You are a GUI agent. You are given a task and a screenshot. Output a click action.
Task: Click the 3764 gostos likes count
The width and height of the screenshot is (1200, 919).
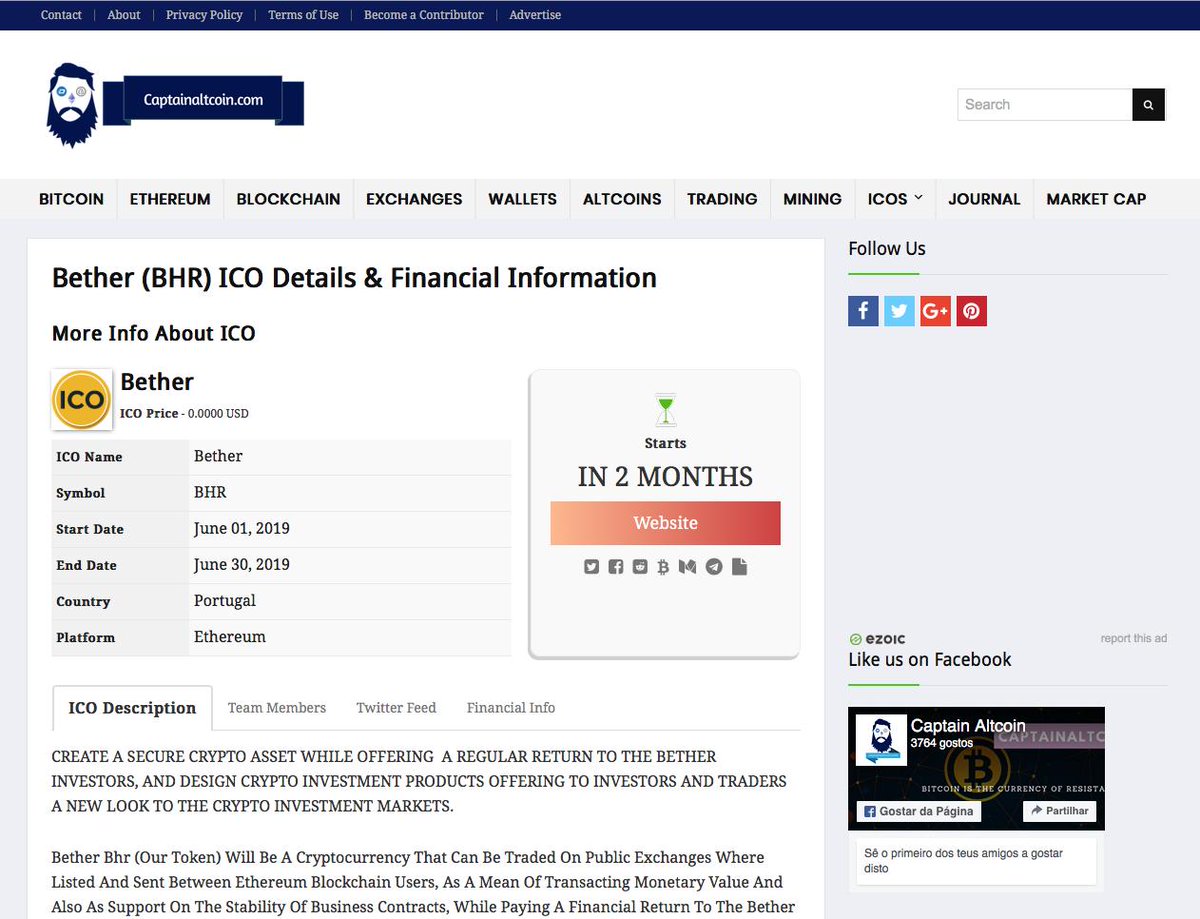[x=940, y=744]
